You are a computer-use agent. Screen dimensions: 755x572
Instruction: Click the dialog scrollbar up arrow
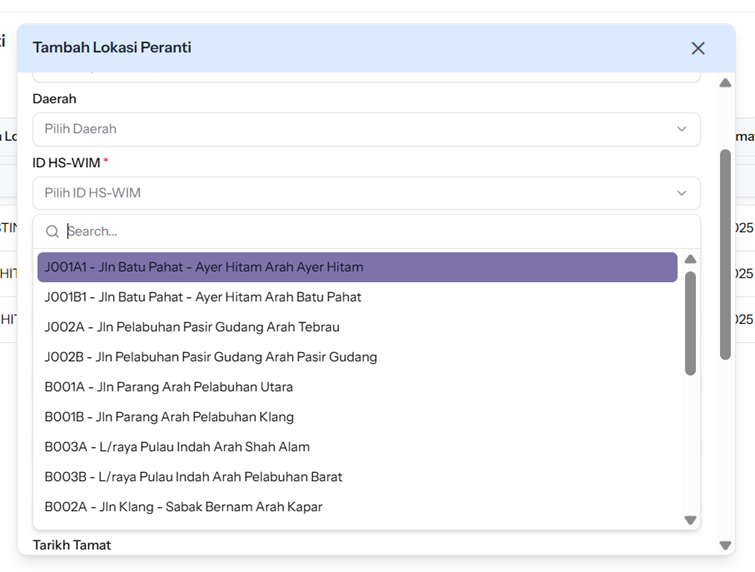[x=725, y=83]
